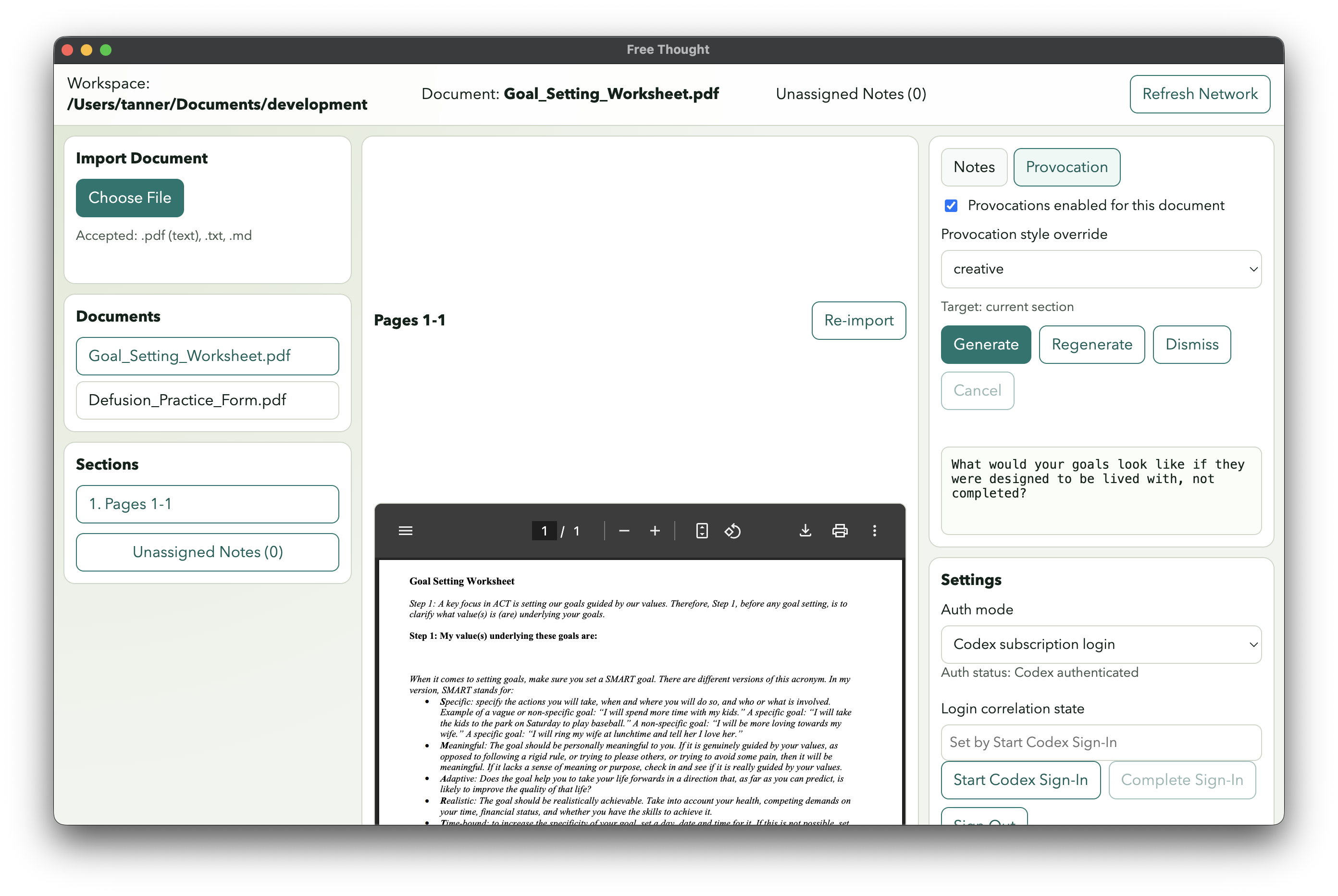Open the PDF sidebar menu
This screenshot has height=896, width=1338.
[406, 530]
